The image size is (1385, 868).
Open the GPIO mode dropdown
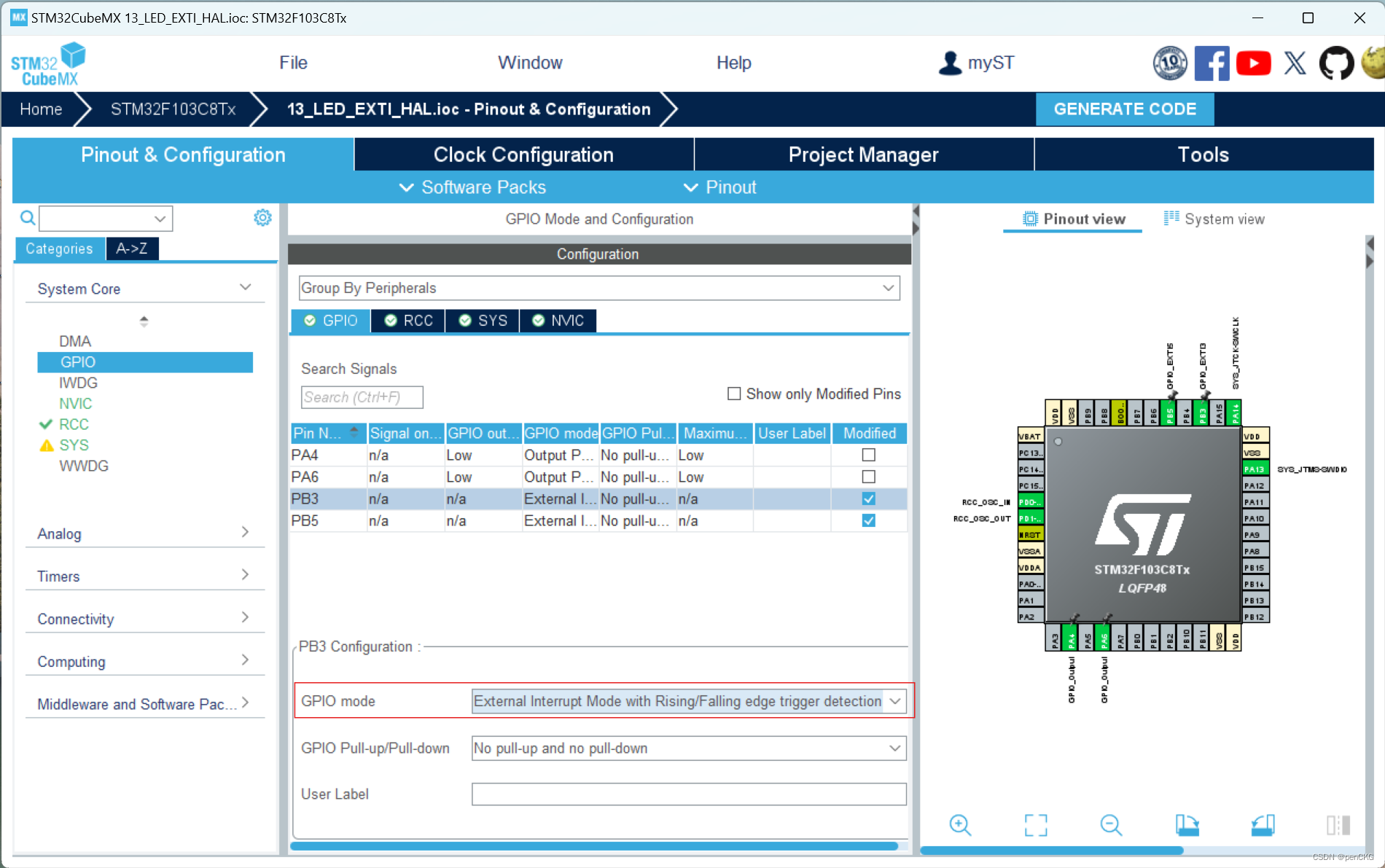(689, 701)
